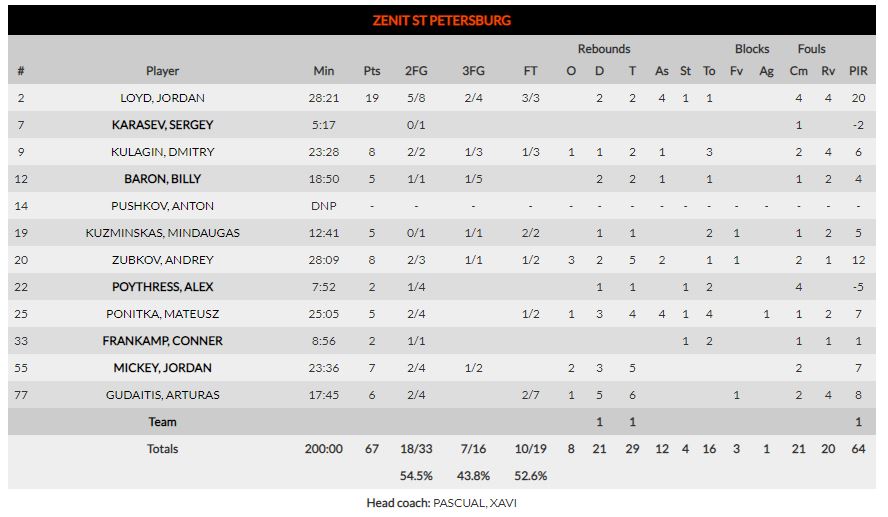Click Ponitka, Mateusz in the roster
Viewport: 888px width, 517px height.
pos(162,314)
